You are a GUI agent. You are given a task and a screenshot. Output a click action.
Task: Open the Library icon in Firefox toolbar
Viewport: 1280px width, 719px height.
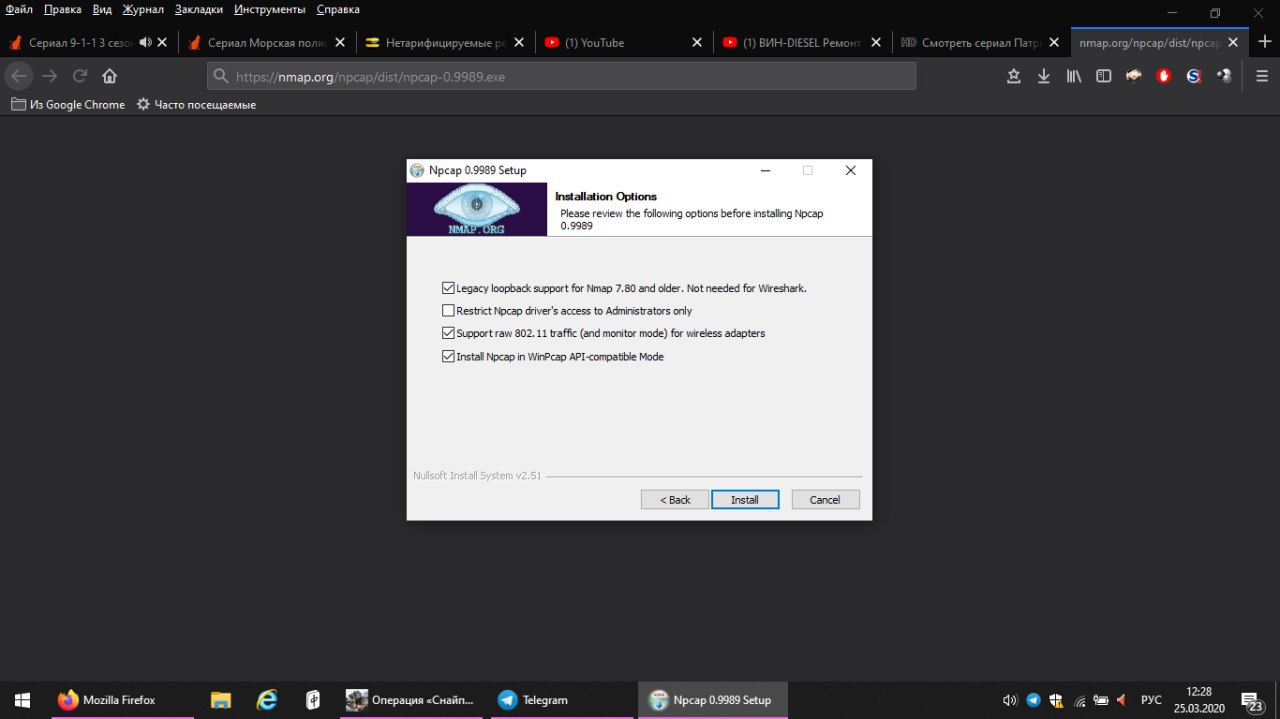(x=1074, y=76)
